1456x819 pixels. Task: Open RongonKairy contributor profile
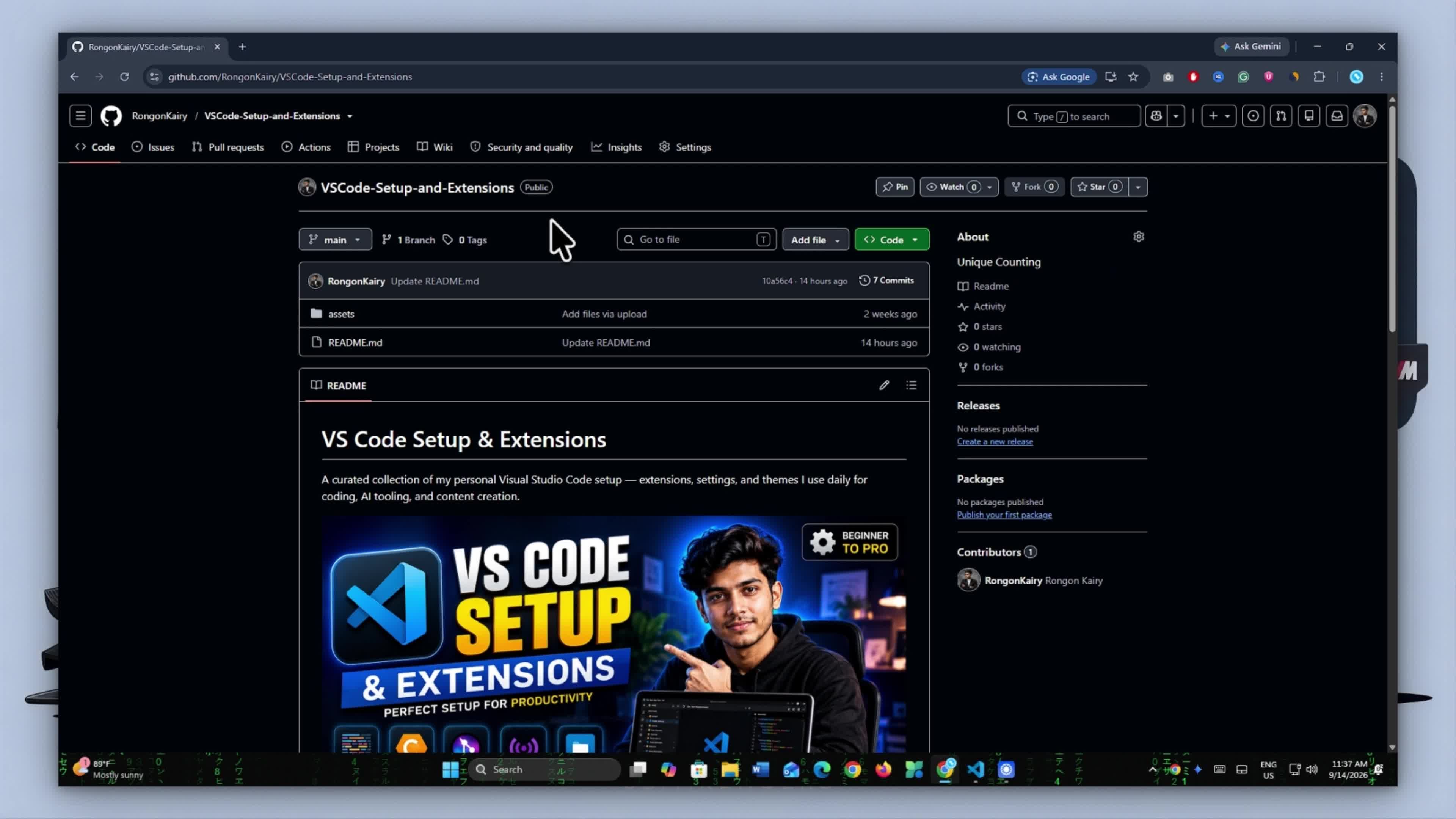[1013, 581]
